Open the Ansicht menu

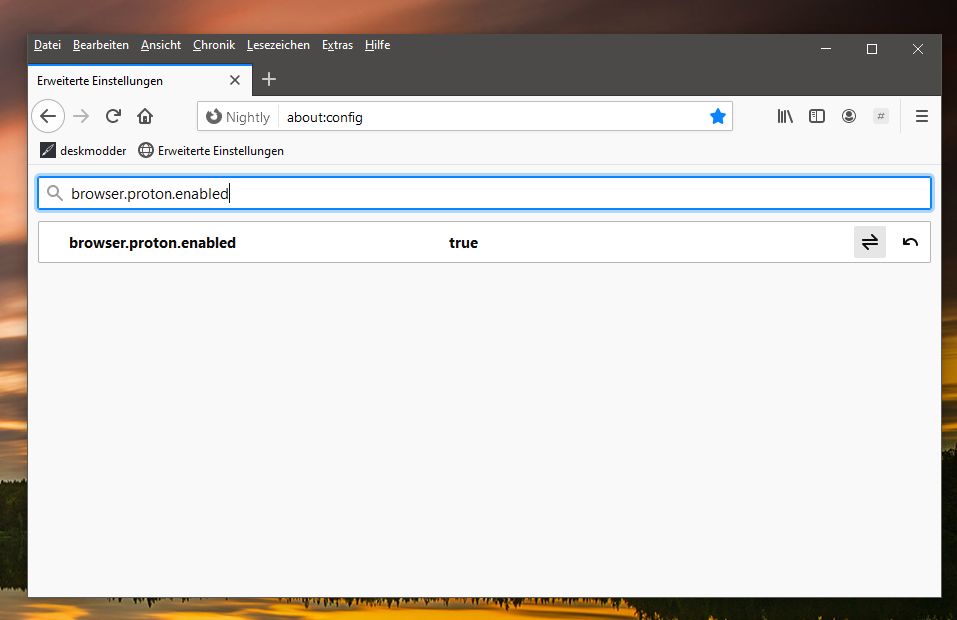161,45
